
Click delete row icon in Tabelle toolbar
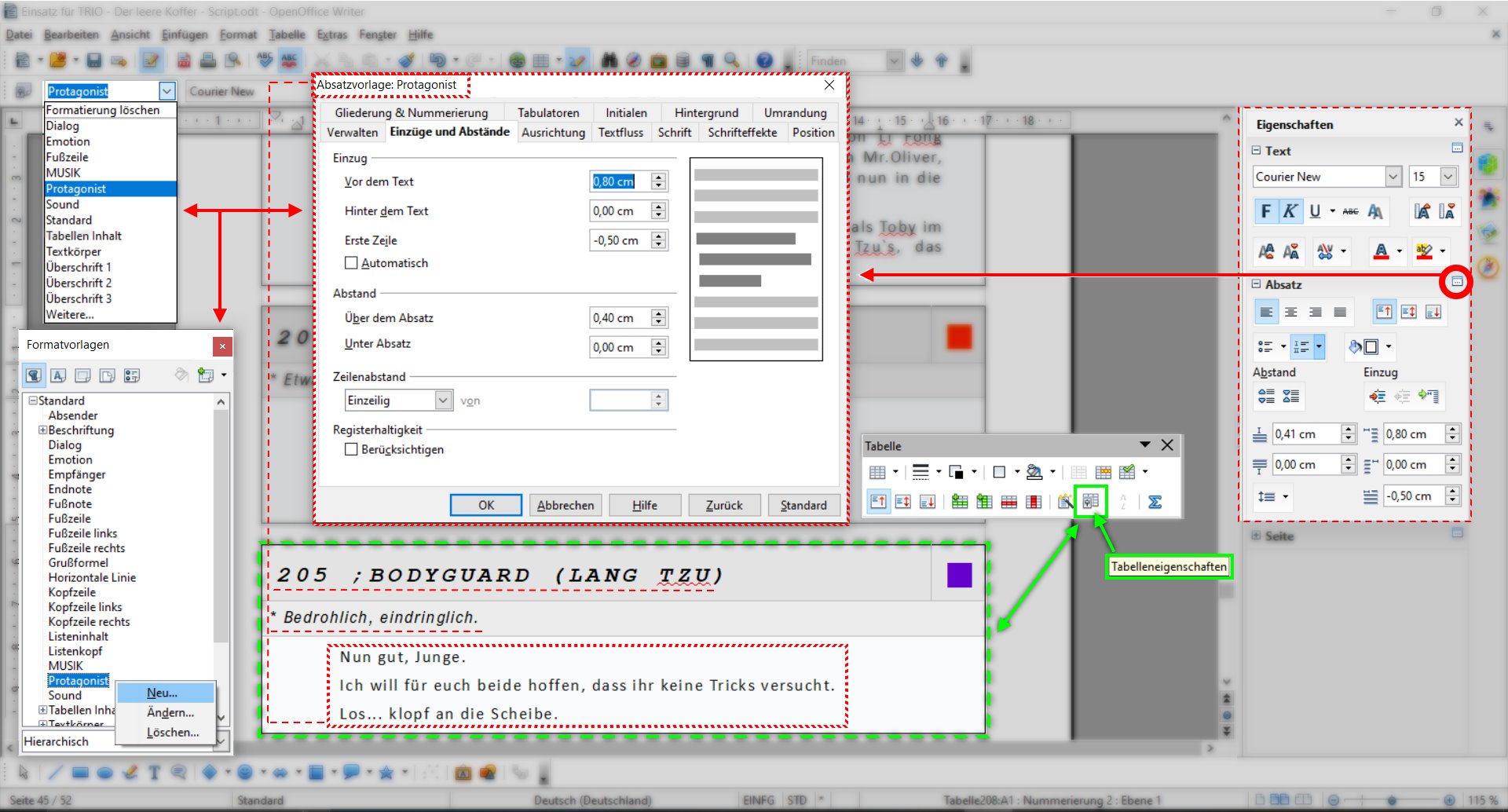tap(1009, 502)
